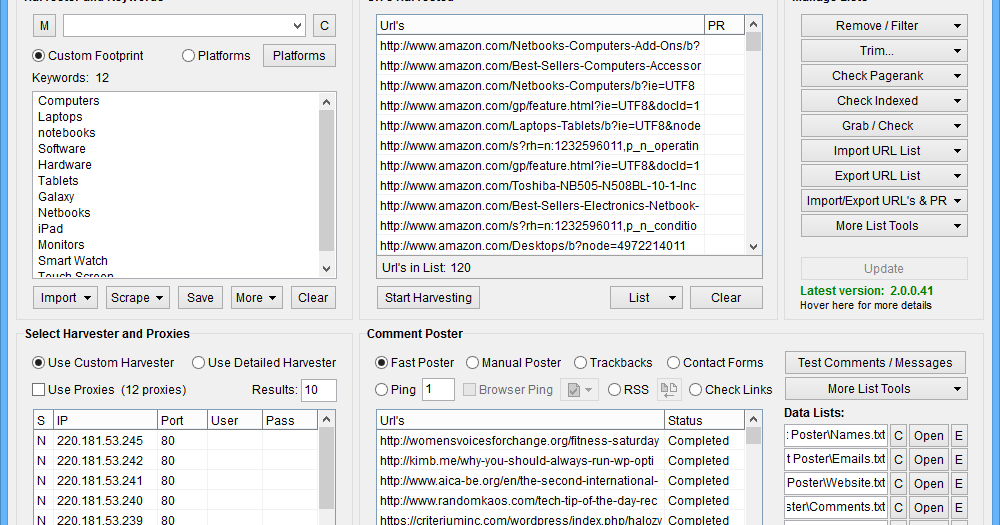Open Import/Export URL's & PR menu
The width and height of the screenshot is (1000, 525).
(x=884, y=200)
